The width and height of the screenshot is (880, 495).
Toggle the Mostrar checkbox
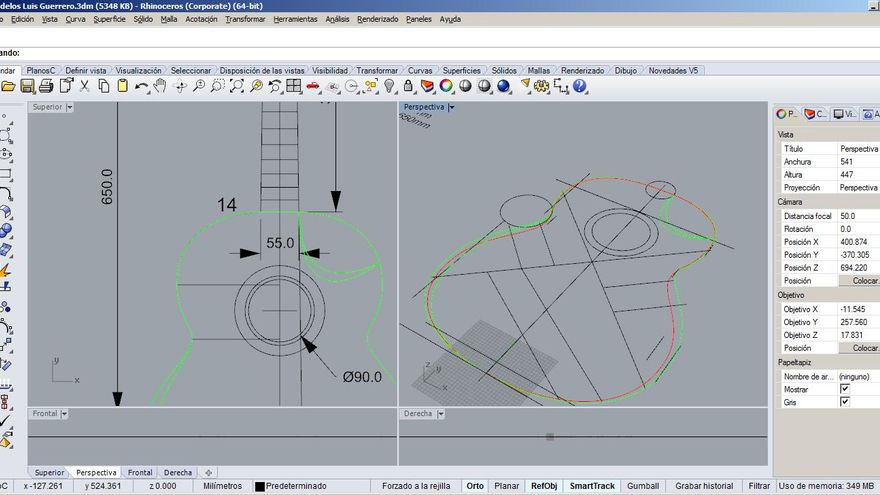click(845, 389)
